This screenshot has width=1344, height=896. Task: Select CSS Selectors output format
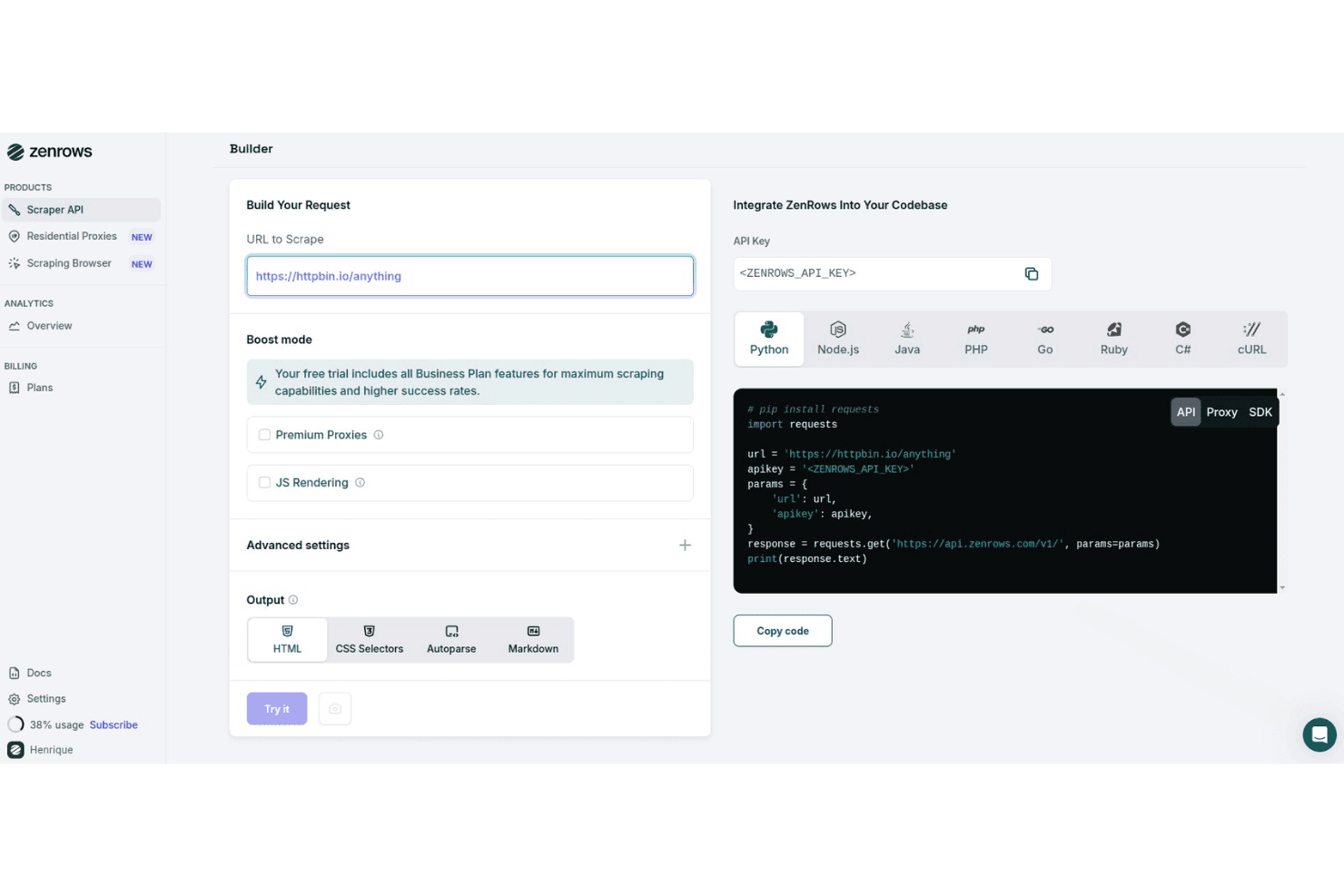coord(370,640)
